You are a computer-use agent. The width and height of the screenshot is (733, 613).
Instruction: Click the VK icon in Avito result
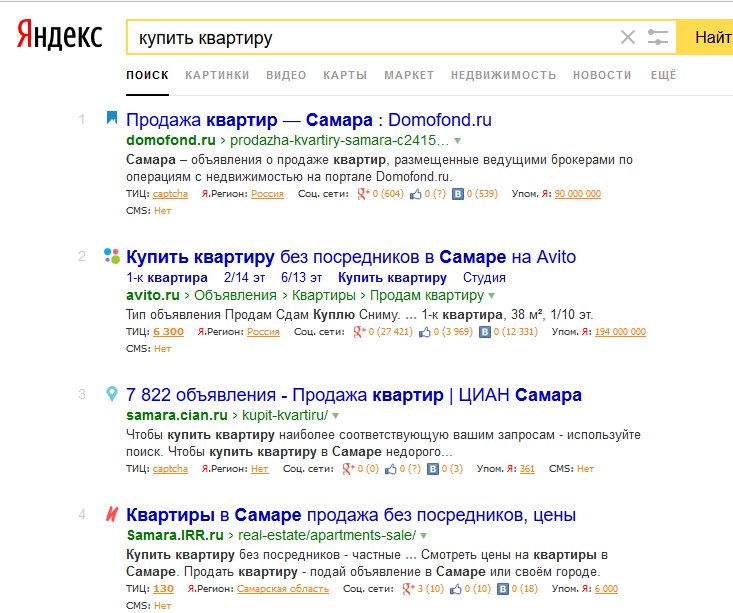click(x=485, y=331)
